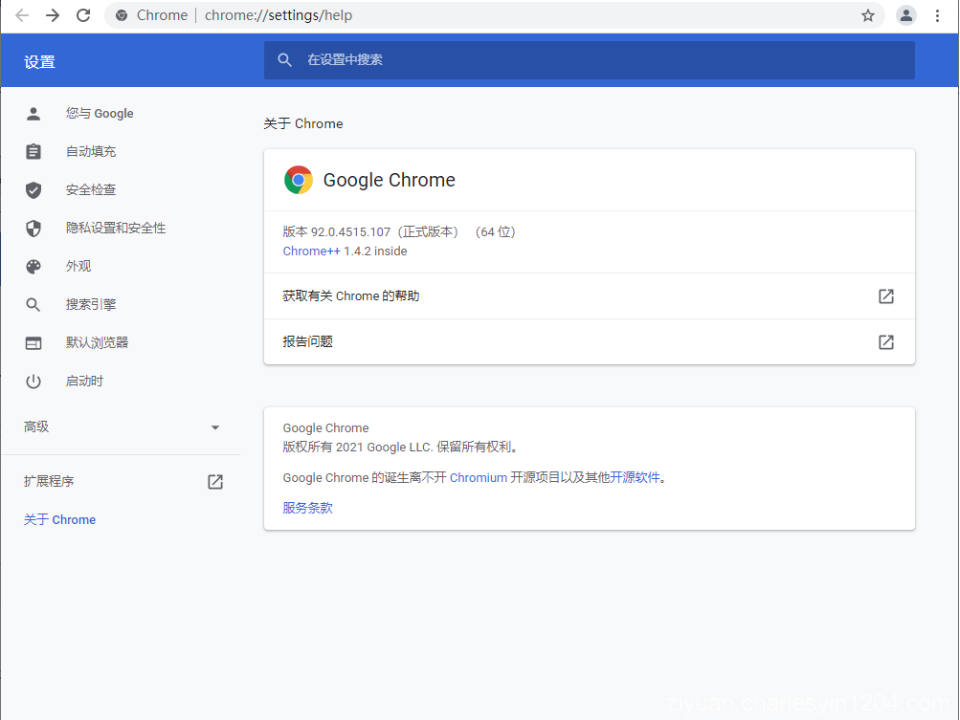
Task: Click the 搜索引擎 magnifier icon
Action: click(33, 304)
